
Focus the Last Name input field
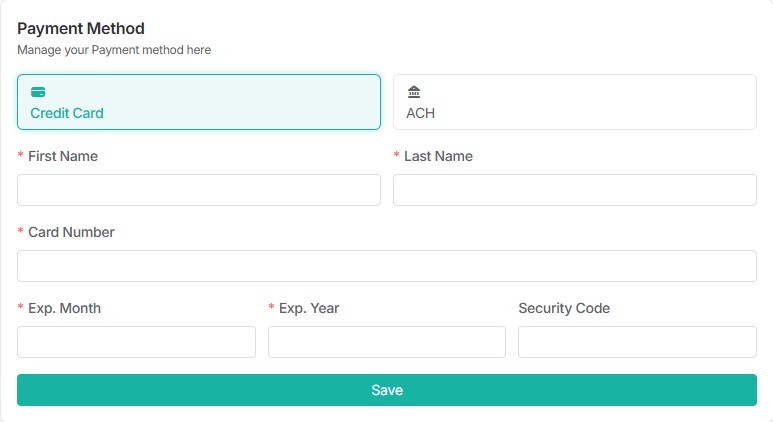(x=574, y=190)
